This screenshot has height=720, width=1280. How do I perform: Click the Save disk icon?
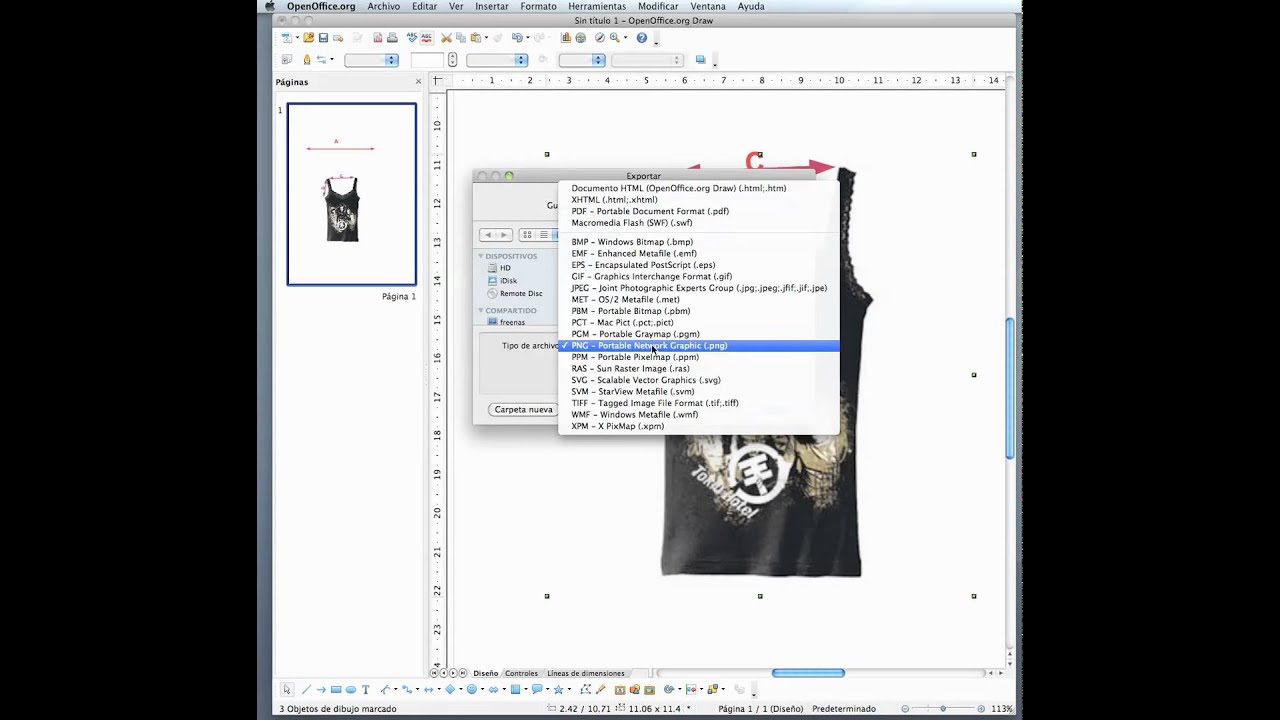(x=323, y=38)
